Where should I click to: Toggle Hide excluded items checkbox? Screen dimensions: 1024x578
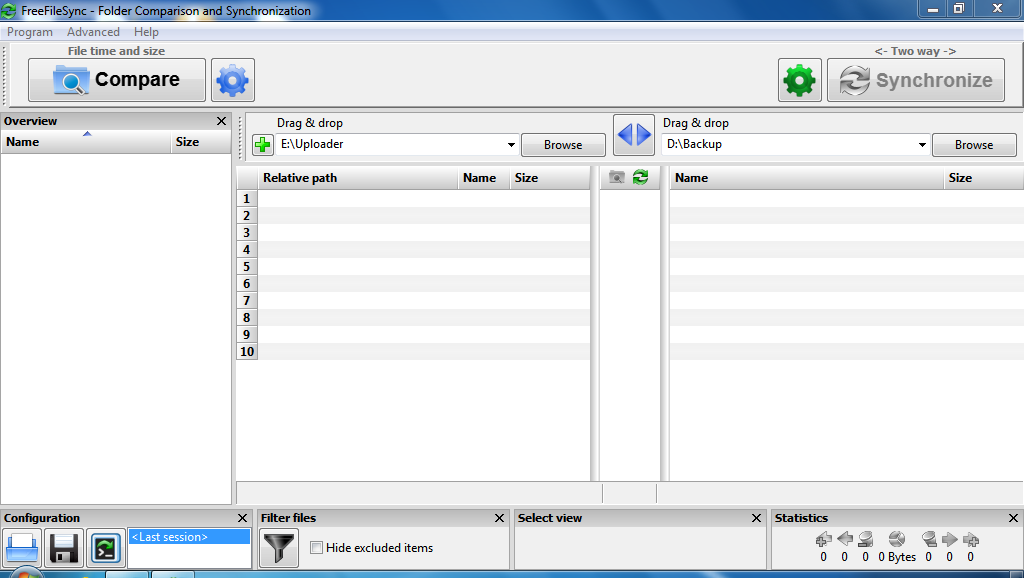coord(316,548)
